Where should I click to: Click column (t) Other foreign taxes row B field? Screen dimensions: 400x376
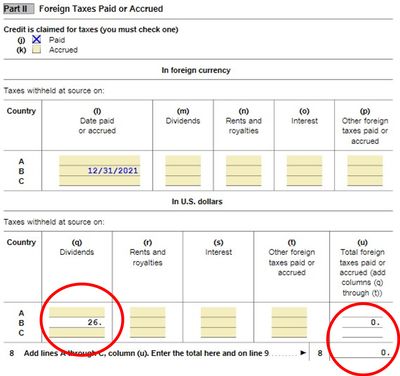pos(289,322)
